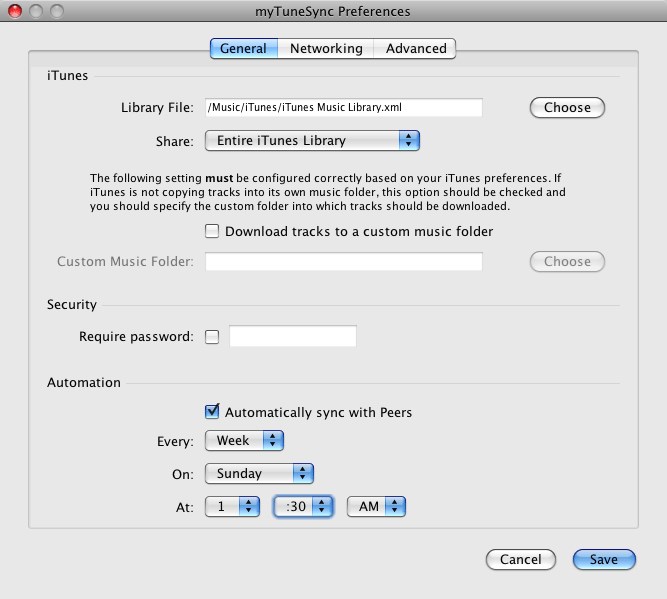Open the Share dropdown menu
This screenshot has height=599, width=667.
coord(312,141)
